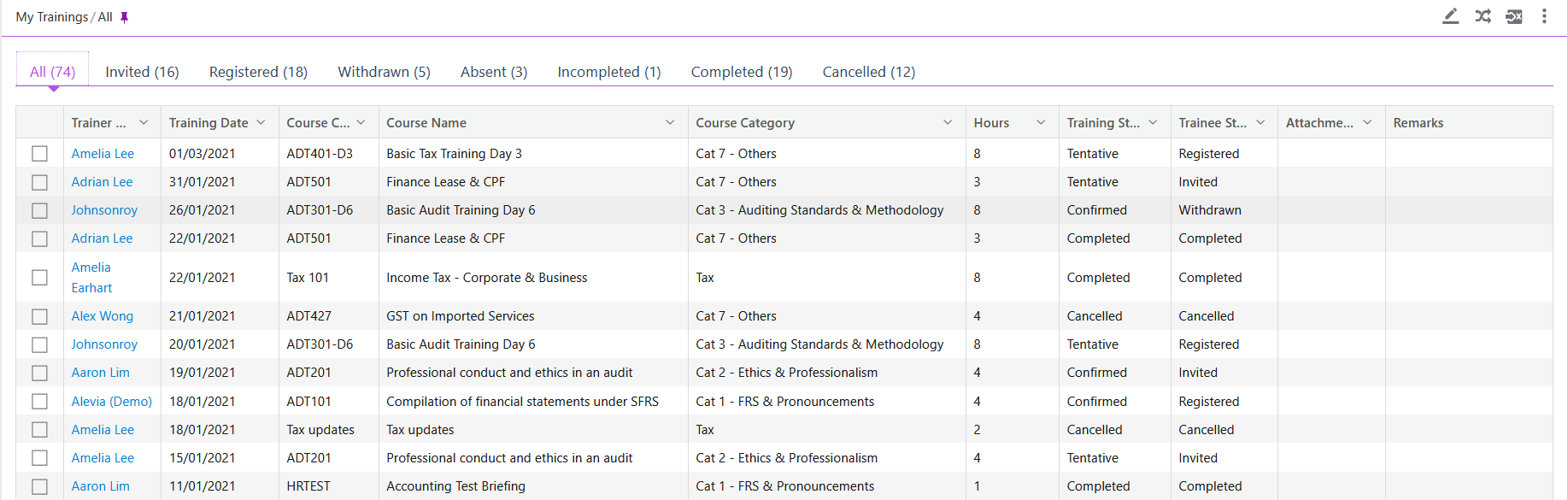Tick the checkbox for the 31/01/2021 row

click(39, 182)
